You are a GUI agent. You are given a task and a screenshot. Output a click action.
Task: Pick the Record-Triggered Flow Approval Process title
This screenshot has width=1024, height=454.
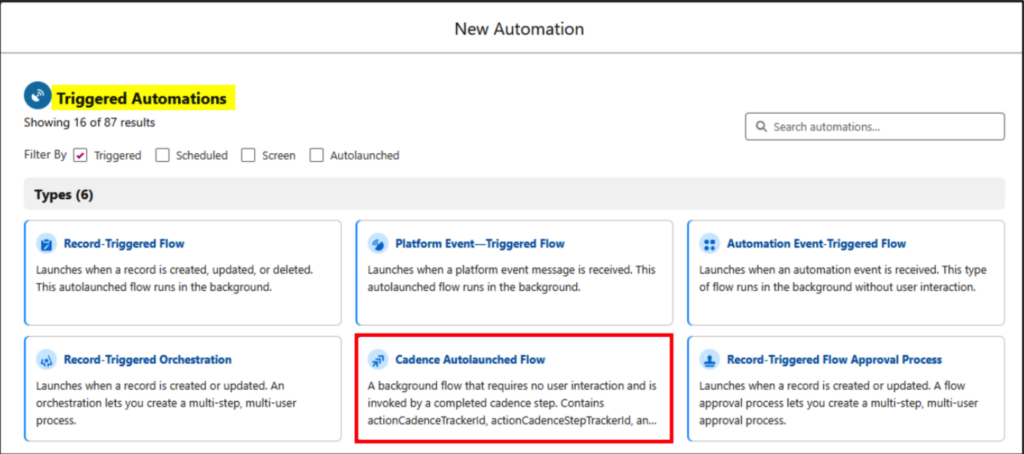(835, 360)
